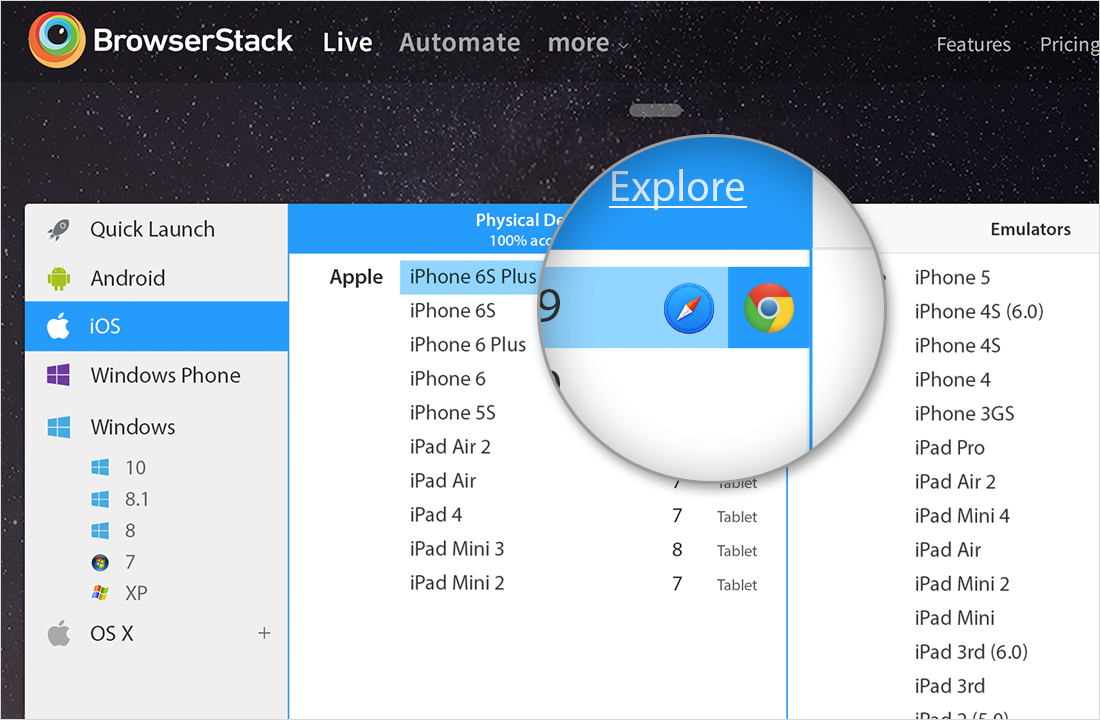Open the Automate menu item

pyautogui.click(x=459, y=43)
